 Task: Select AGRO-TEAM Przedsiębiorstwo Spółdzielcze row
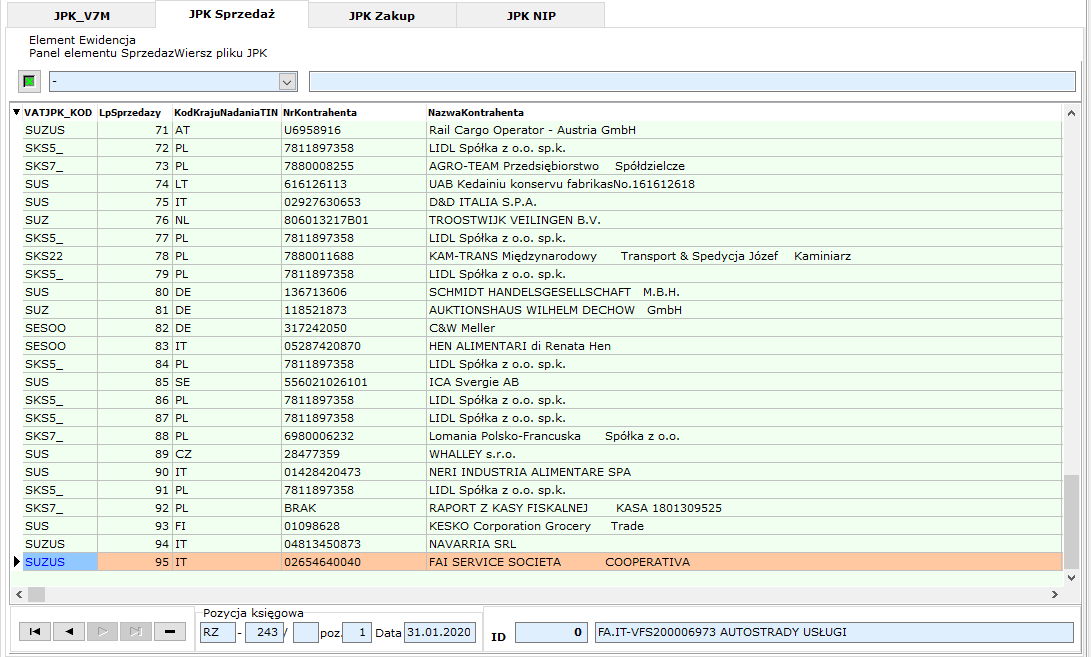coord(543,166)
